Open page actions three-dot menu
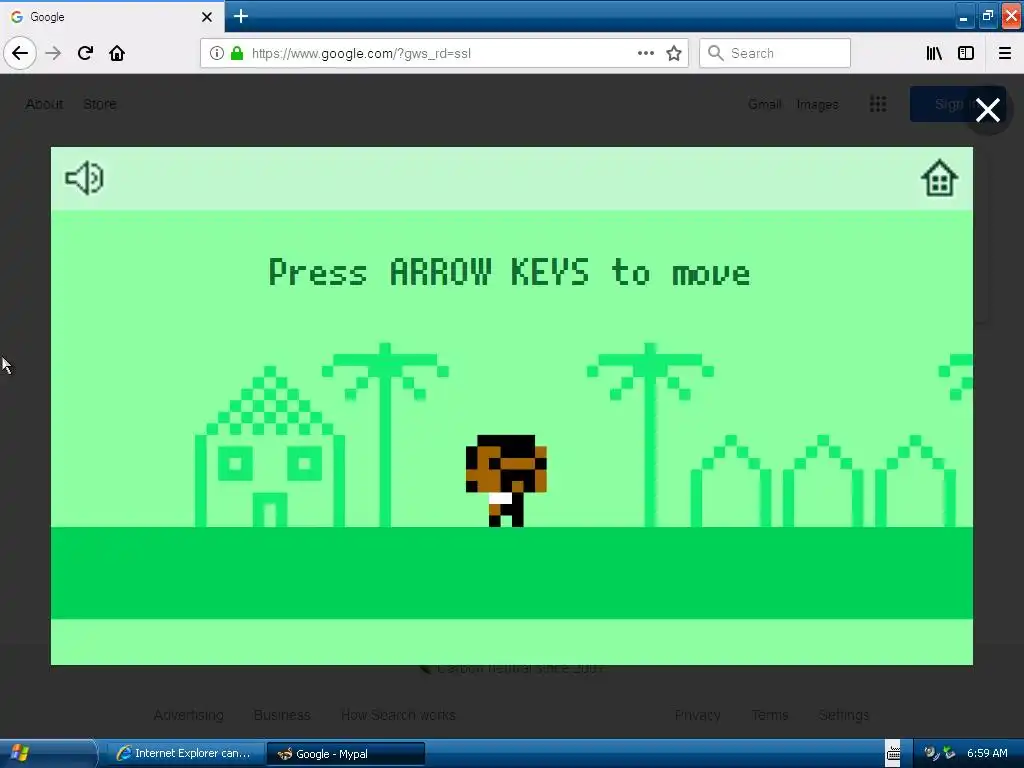This screenshot has height=768, width=1024. click(x=645, y=53)
